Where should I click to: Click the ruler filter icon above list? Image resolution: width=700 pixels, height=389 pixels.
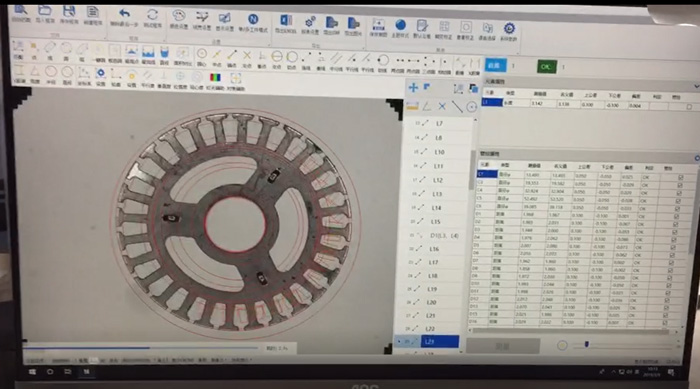pyautogui.click(x=412, y=106)
